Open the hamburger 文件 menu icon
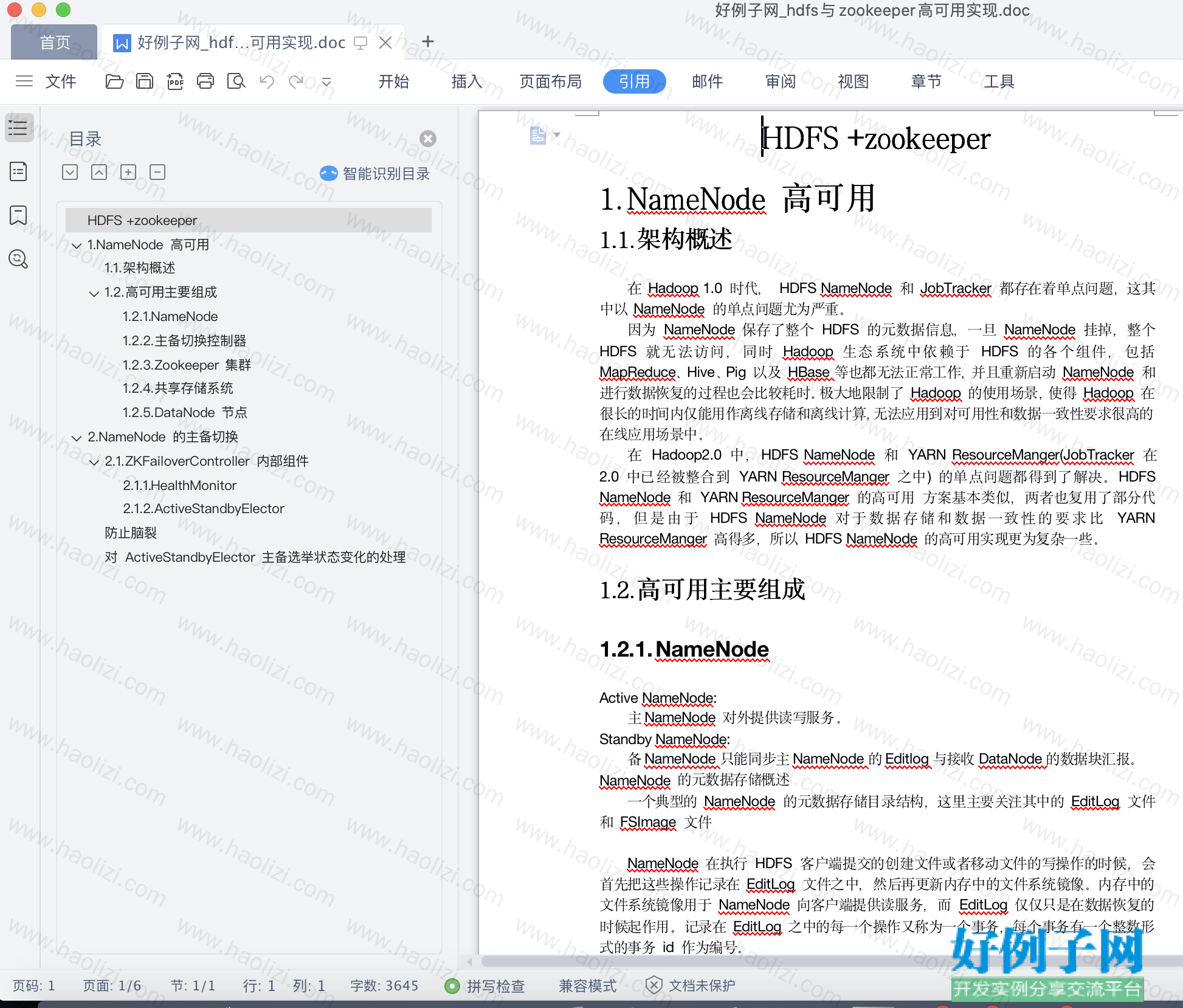The height and width of the screenshot is (1008, 1183). (x=24, y=81)
